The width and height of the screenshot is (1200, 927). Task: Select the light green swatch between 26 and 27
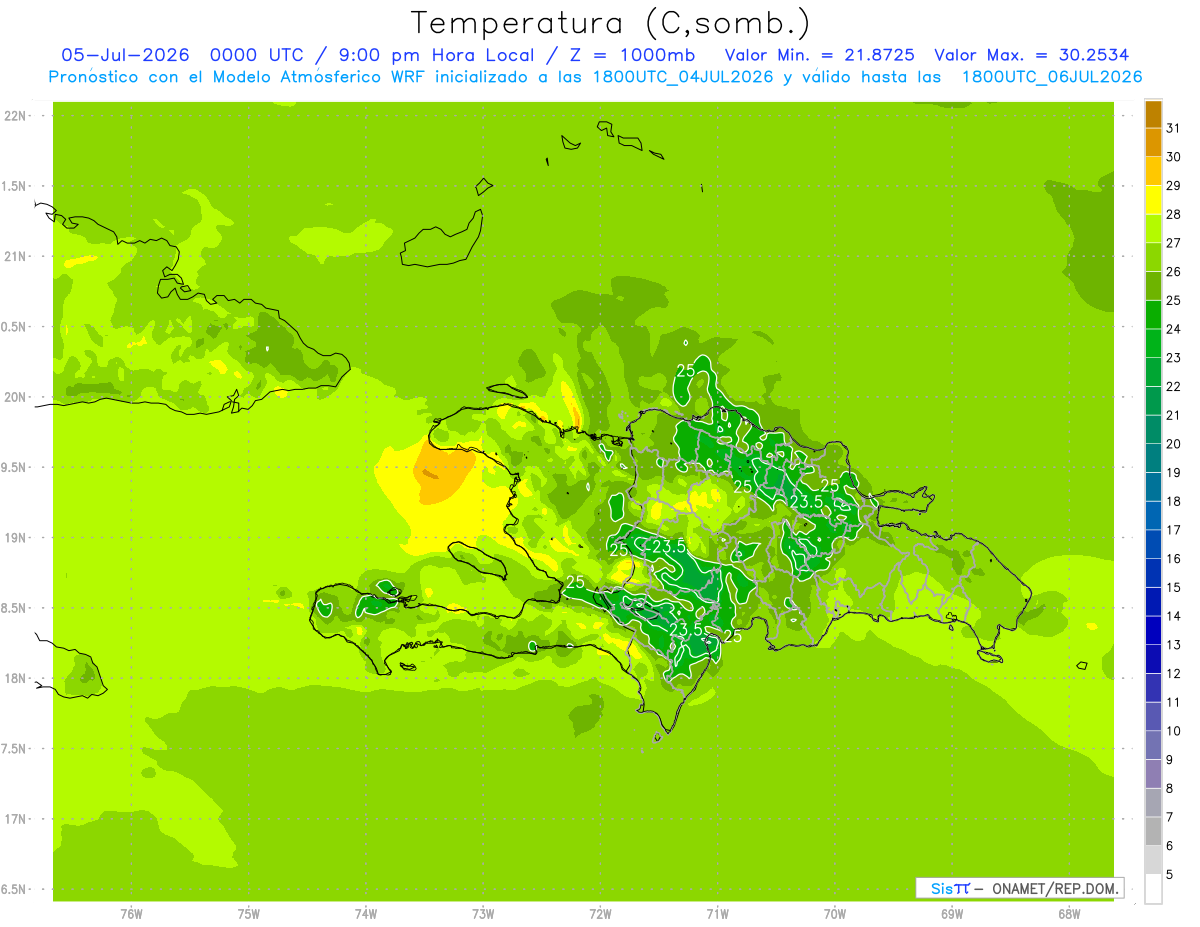click(1153, 257)
